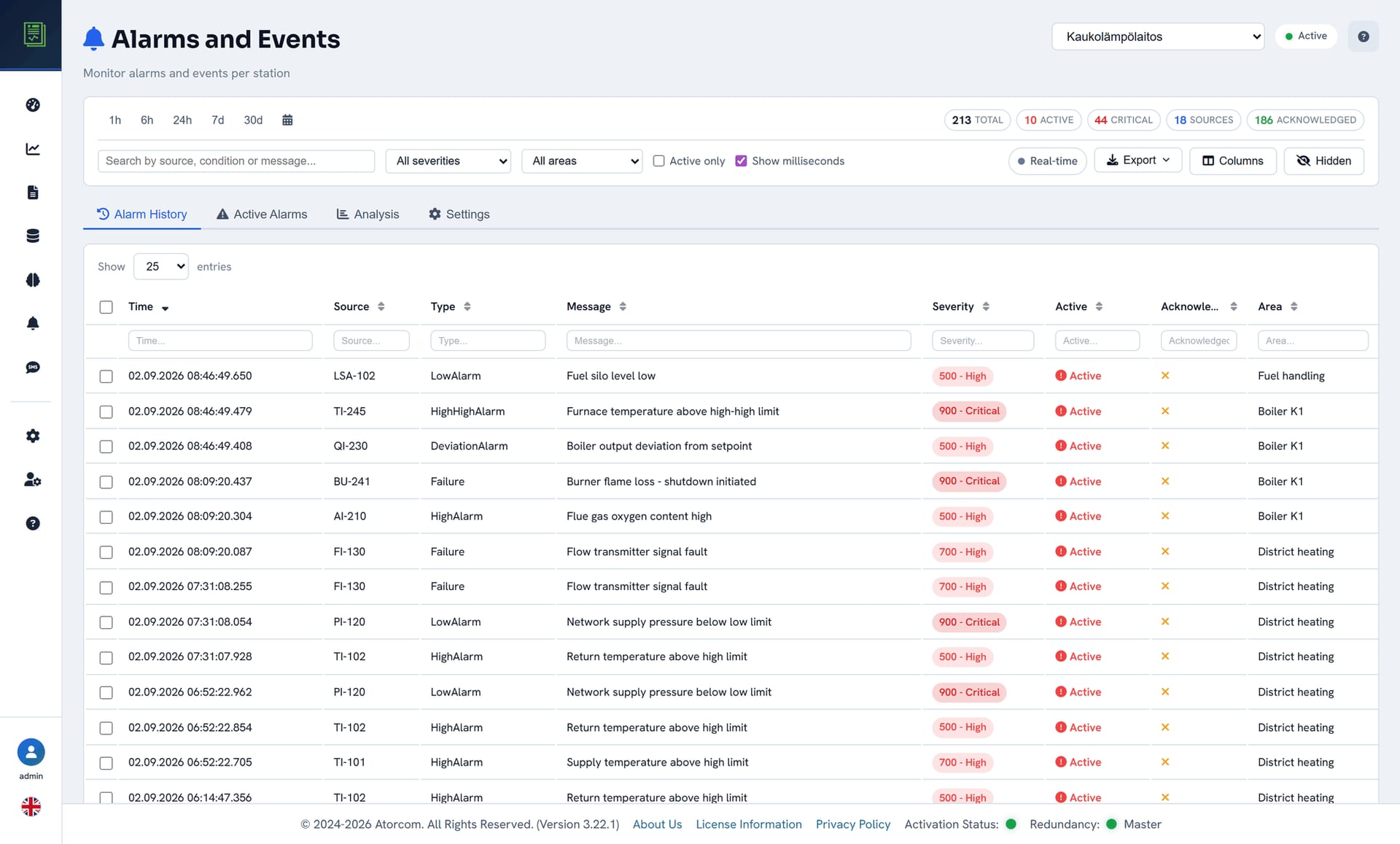The image size is (1400, 844).
Task: Check the select-all checkbox in table header
Action: coord(106,307)
